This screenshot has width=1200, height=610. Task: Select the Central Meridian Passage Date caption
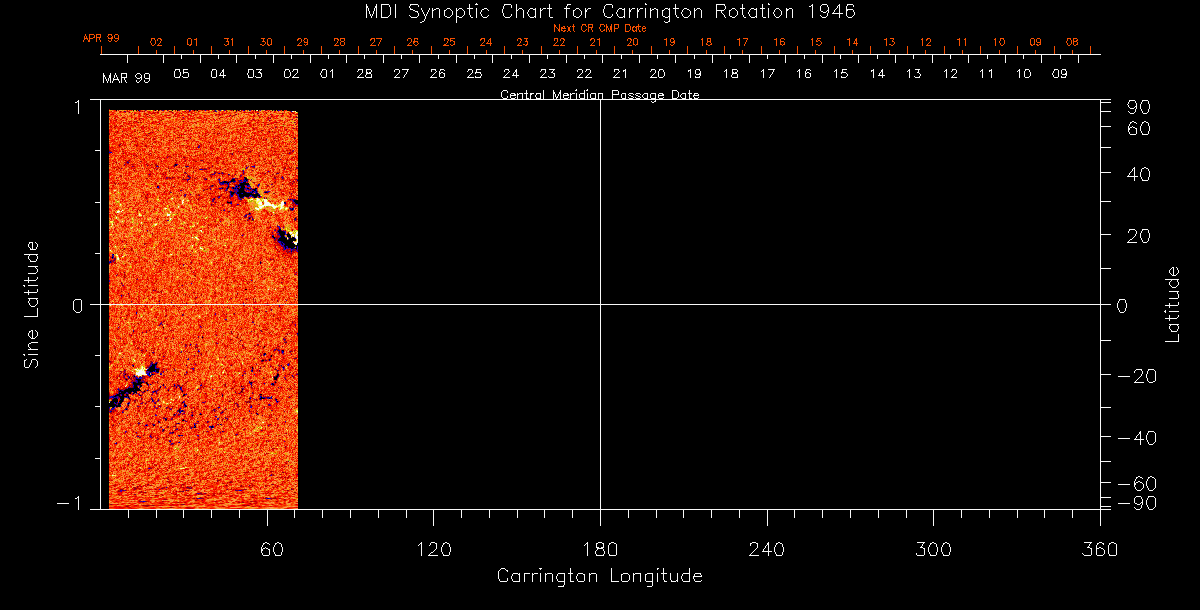point(599,95)
